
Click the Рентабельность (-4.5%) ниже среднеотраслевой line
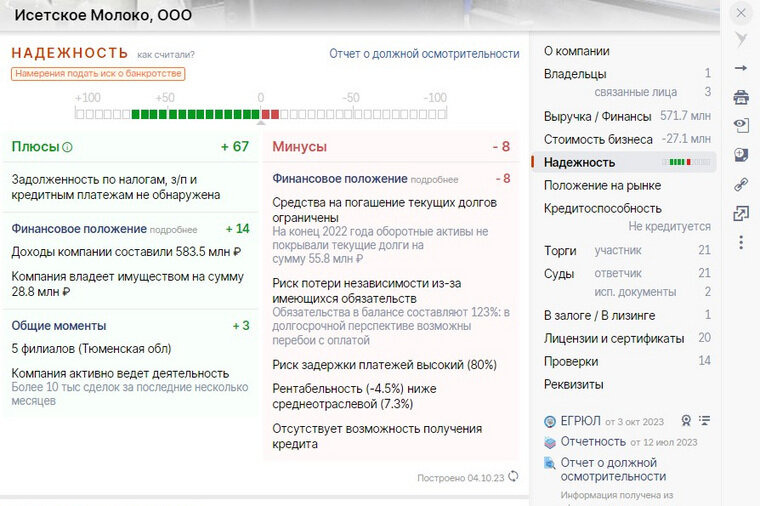354,396
